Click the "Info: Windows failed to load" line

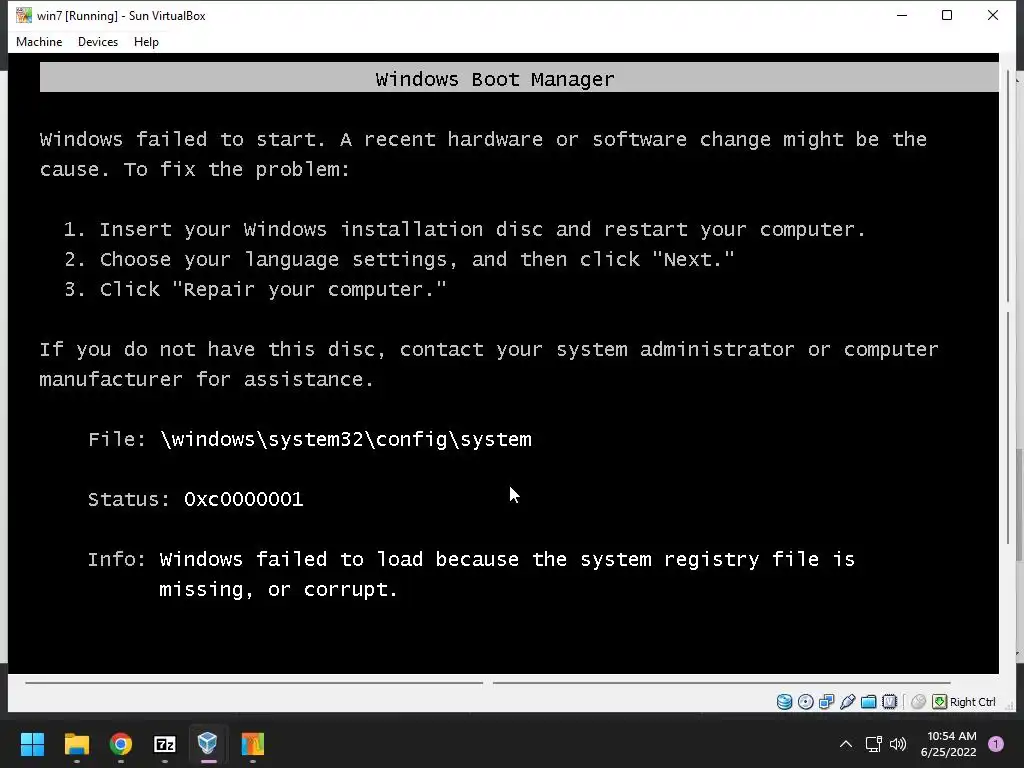point(471,560)
